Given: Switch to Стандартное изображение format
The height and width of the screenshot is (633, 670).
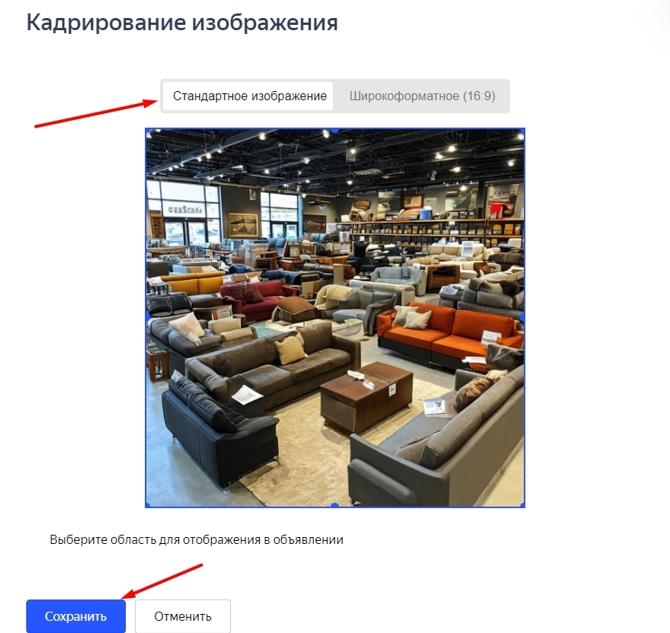Looking at the screenshot, I should 248,96.
